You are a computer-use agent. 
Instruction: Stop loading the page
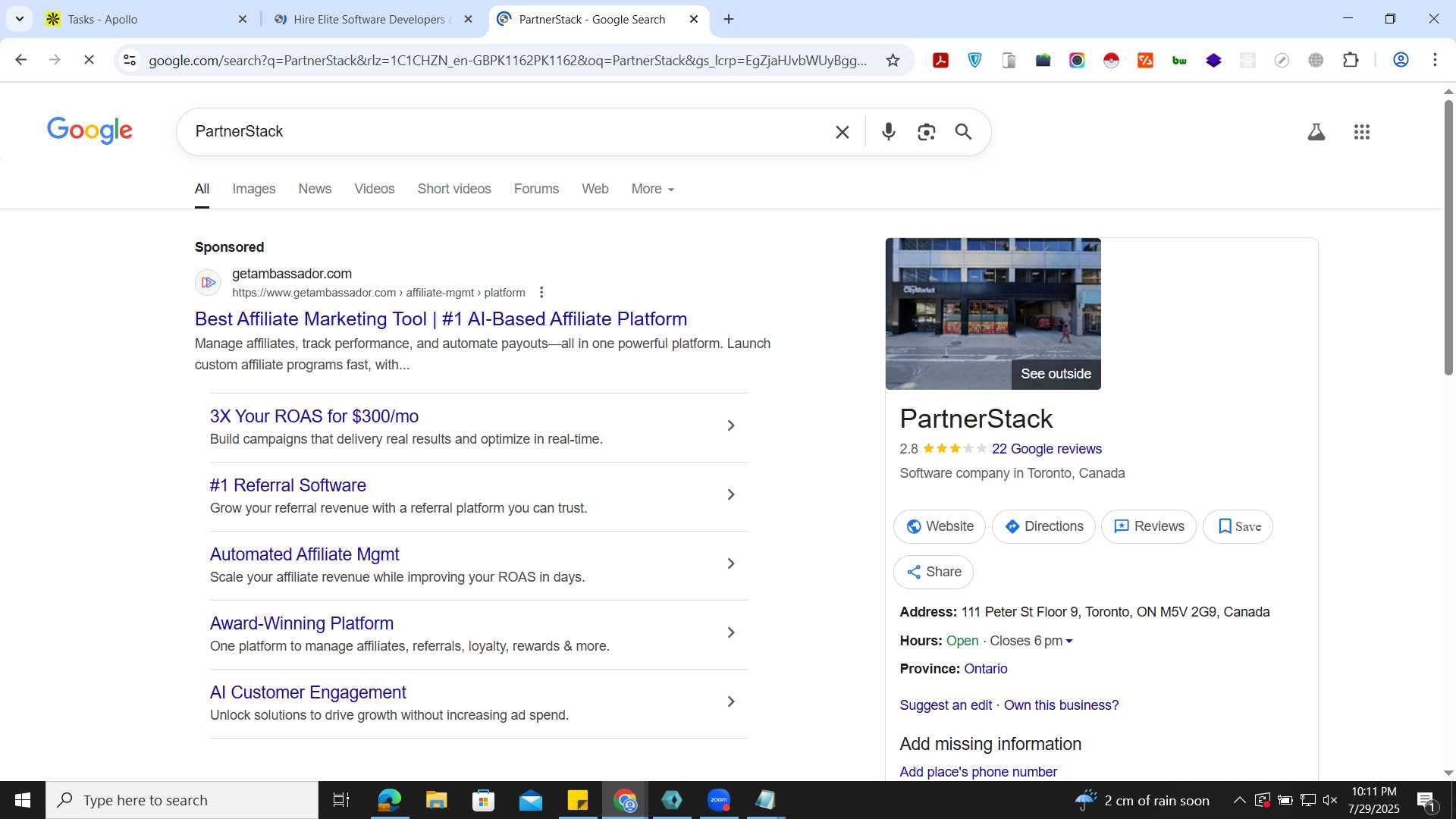pos(89,60)
